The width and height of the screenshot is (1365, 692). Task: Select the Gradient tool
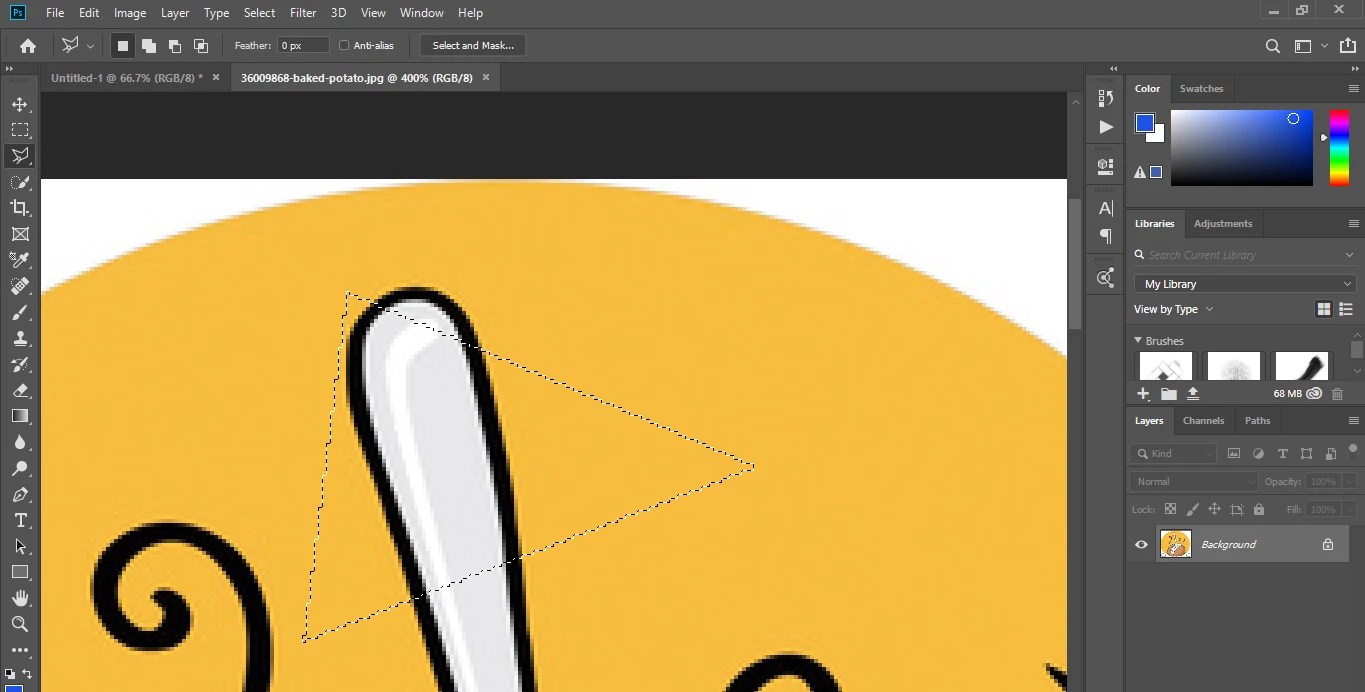20,416
